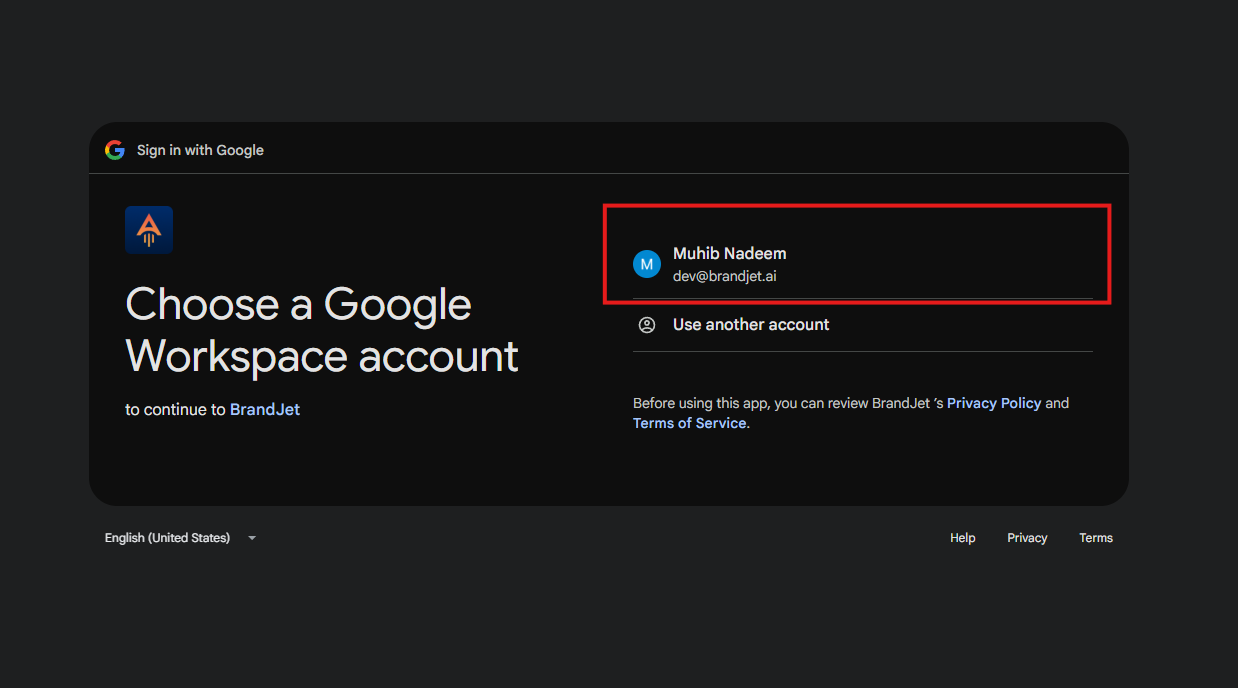Screen dimensions: 1238x688
Task: Open the BrandJet link under the heading
Action: [265, 409]
